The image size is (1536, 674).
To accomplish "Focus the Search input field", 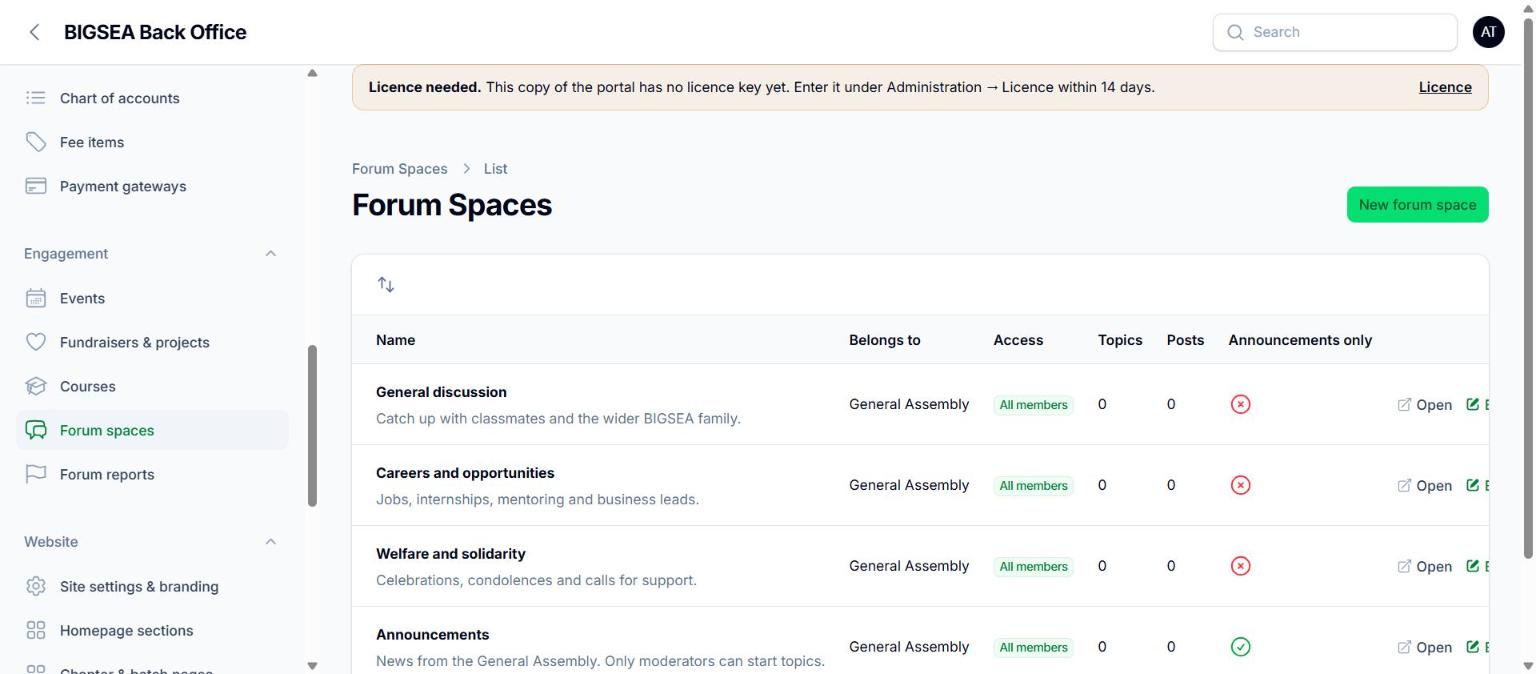I will tap(1335, 32).
